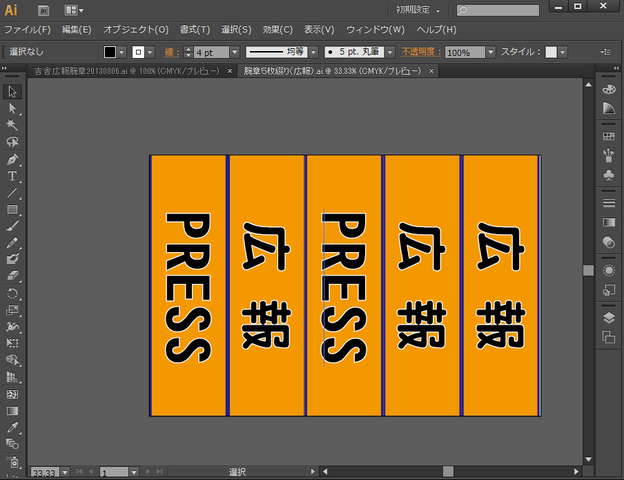Viewport: 624px width, 480px height.
Task: Click the stroke color swatch
Action: coord(138,52)
